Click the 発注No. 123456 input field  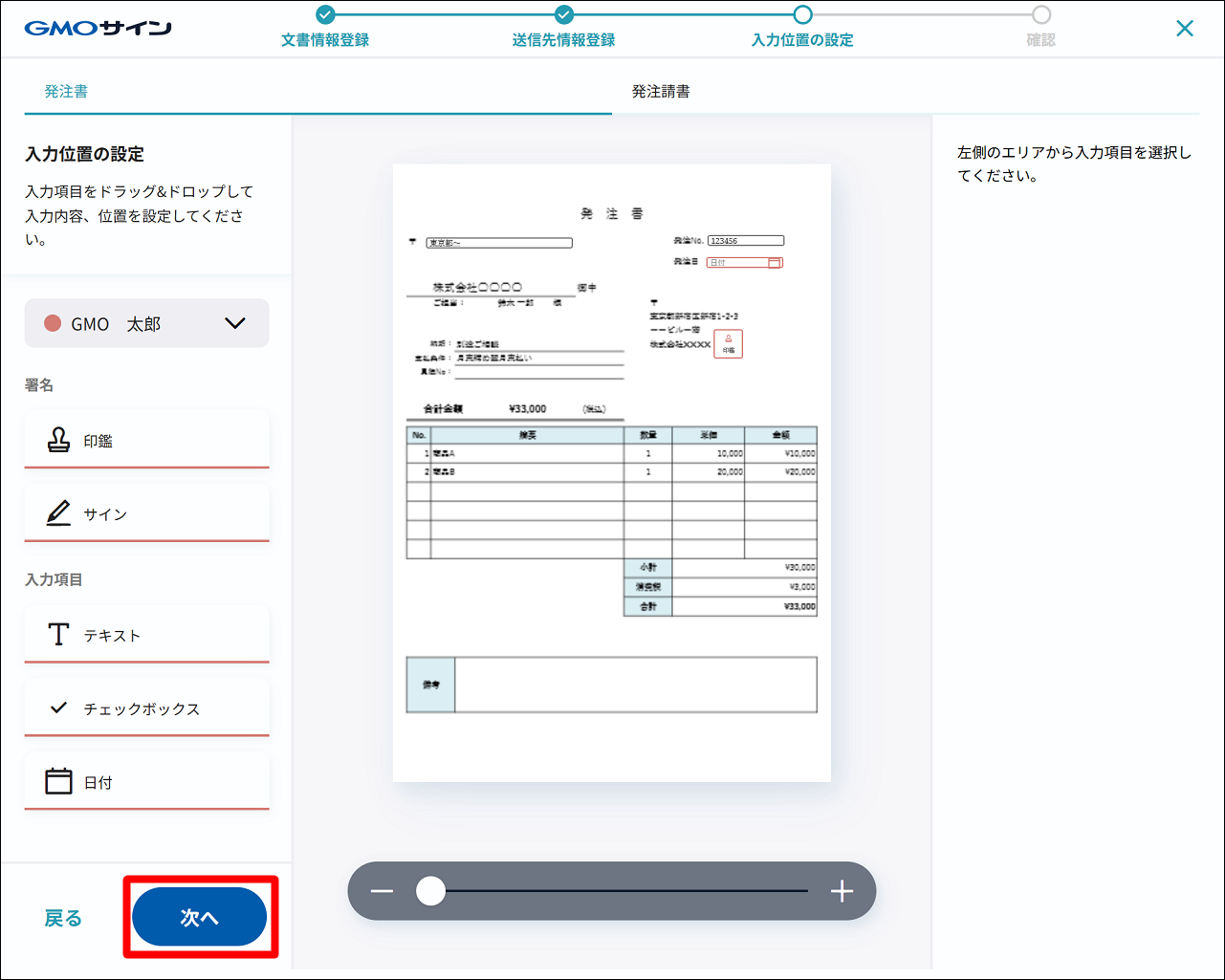746,241
